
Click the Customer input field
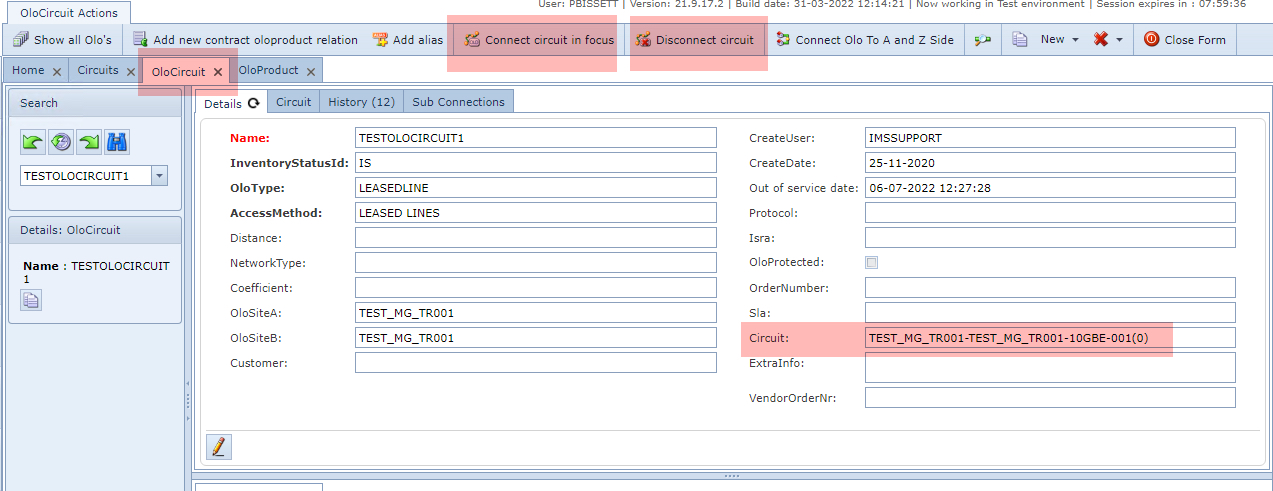click(535, 363)
